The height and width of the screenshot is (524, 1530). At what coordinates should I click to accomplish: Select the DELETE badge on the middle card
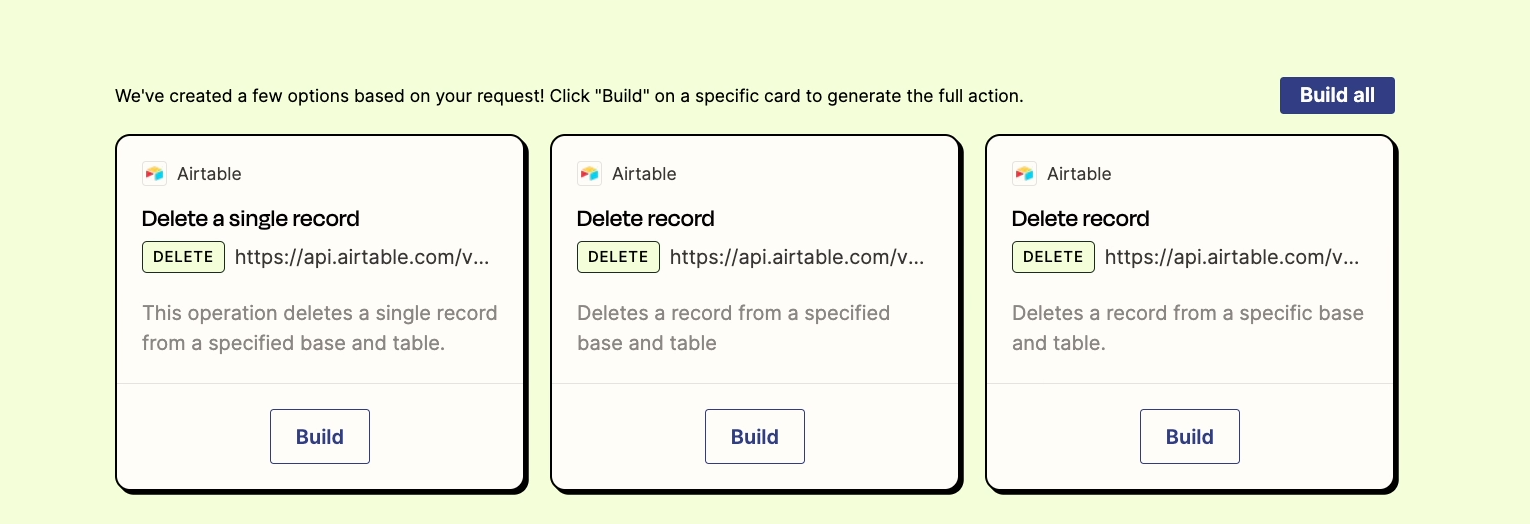(x=618, y=257)
